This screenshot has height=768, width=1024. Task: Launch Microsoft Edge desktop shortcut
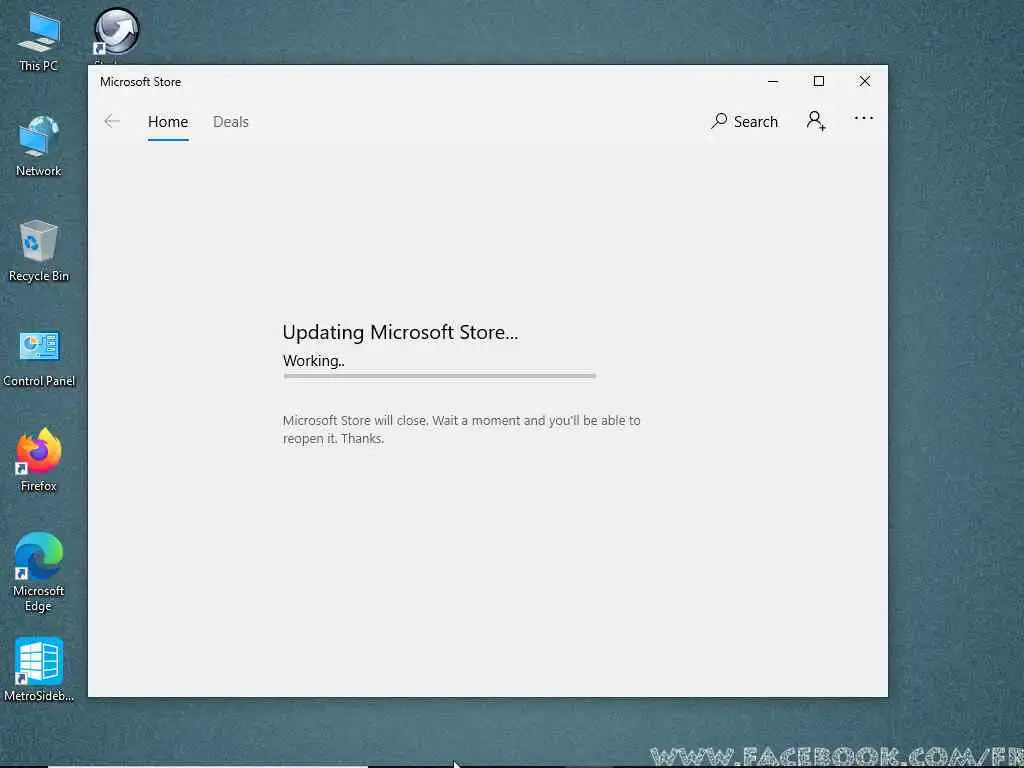pyautogui.click(x=39, y=572)
